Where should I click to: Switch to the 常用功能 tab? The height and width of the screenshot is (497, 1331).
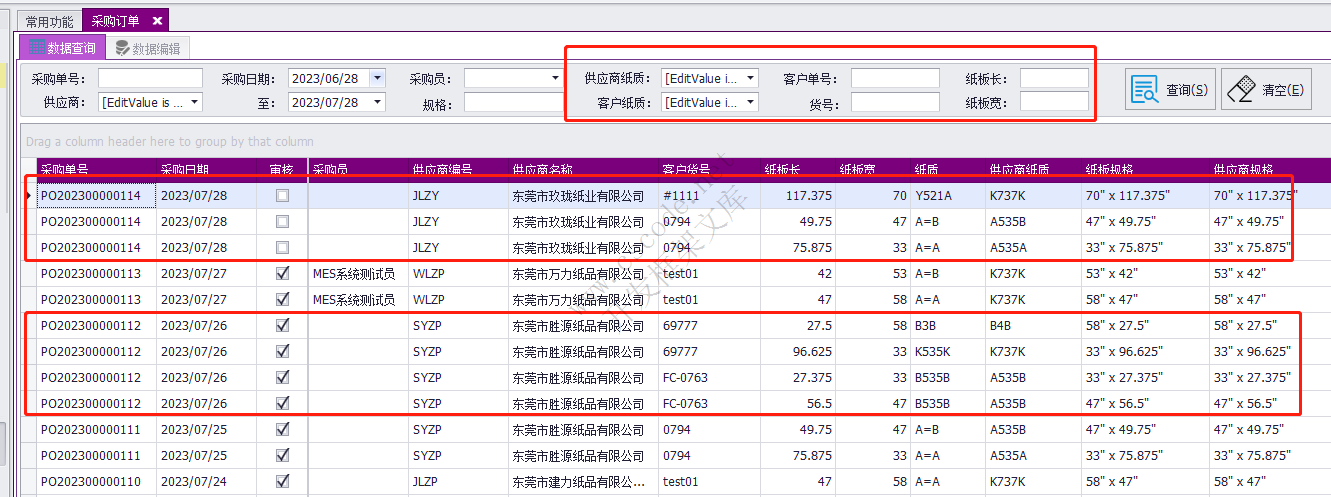[49, 21]
